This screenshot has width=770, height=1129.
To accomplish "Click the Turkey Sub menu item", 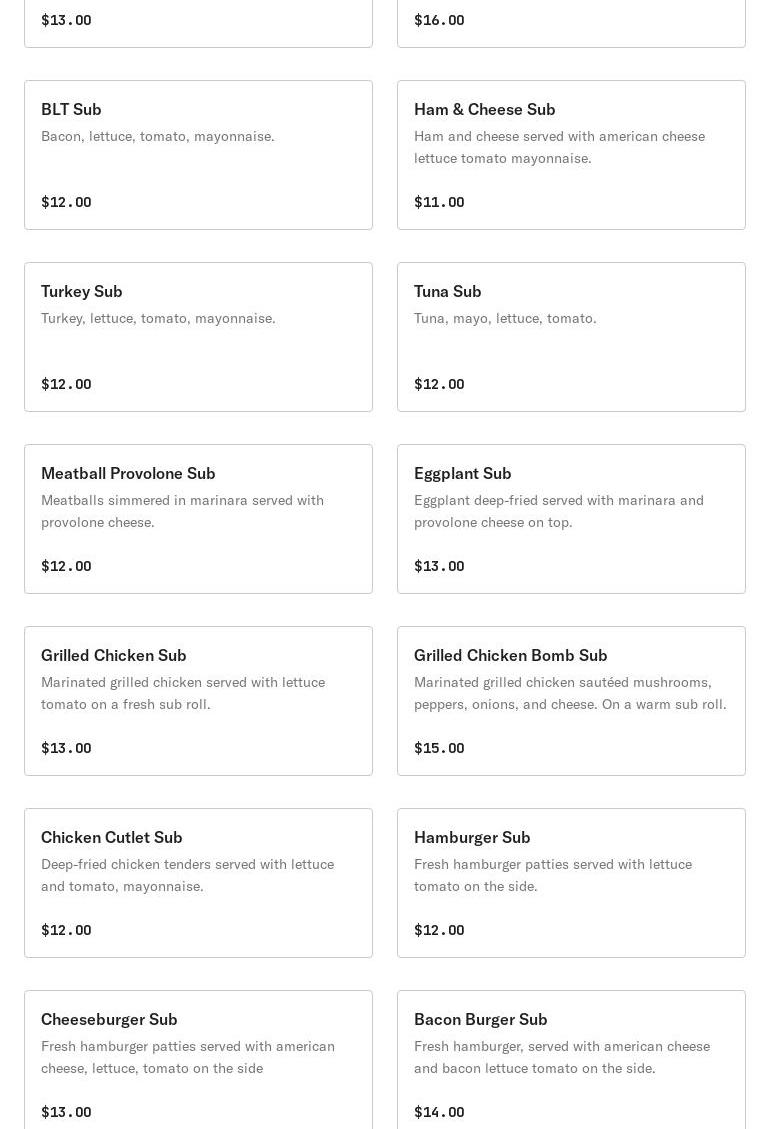I will tap(198, 337).
